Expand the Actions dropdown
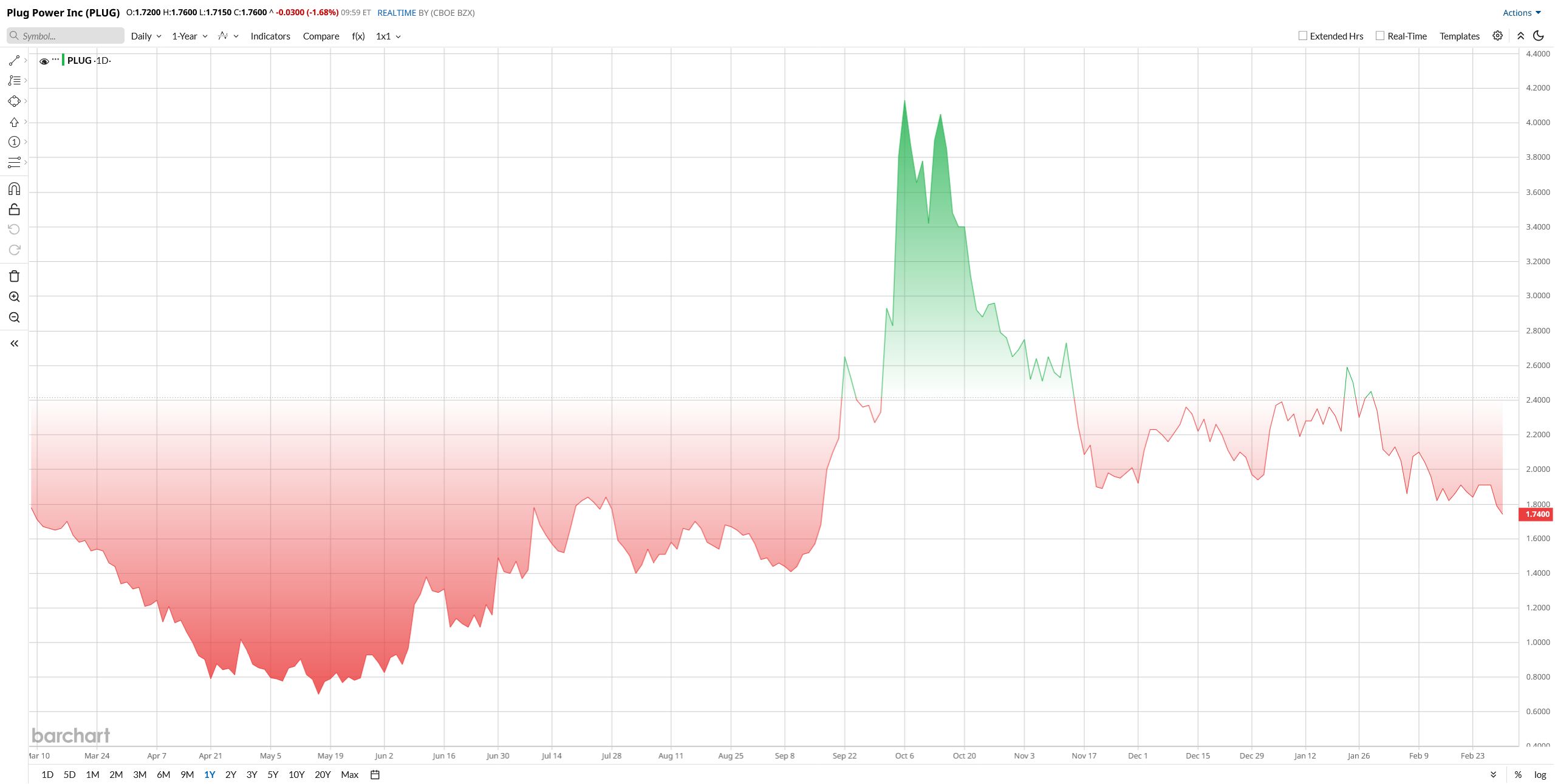 click(1521, 13)
